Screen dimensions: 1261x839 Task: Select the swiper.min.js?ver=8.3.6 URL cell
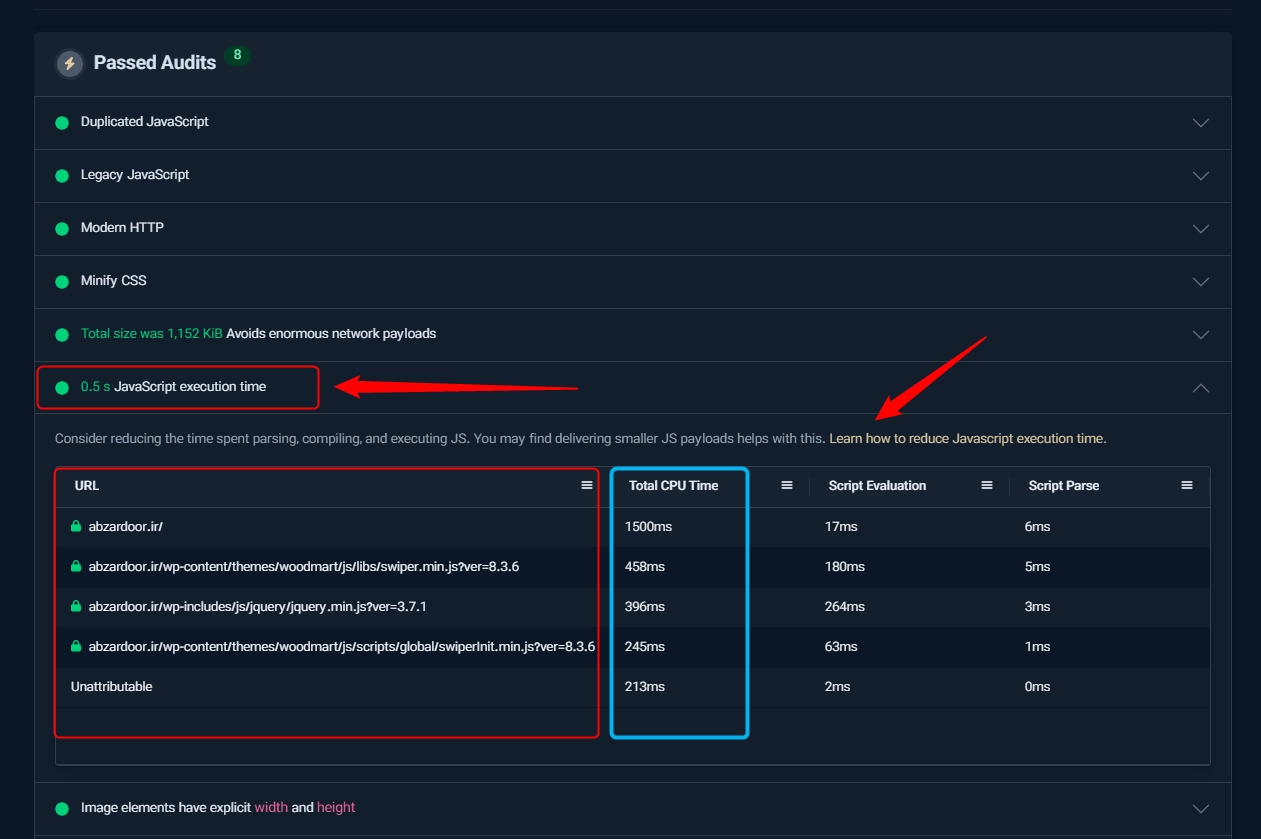[x=303, y=566]
